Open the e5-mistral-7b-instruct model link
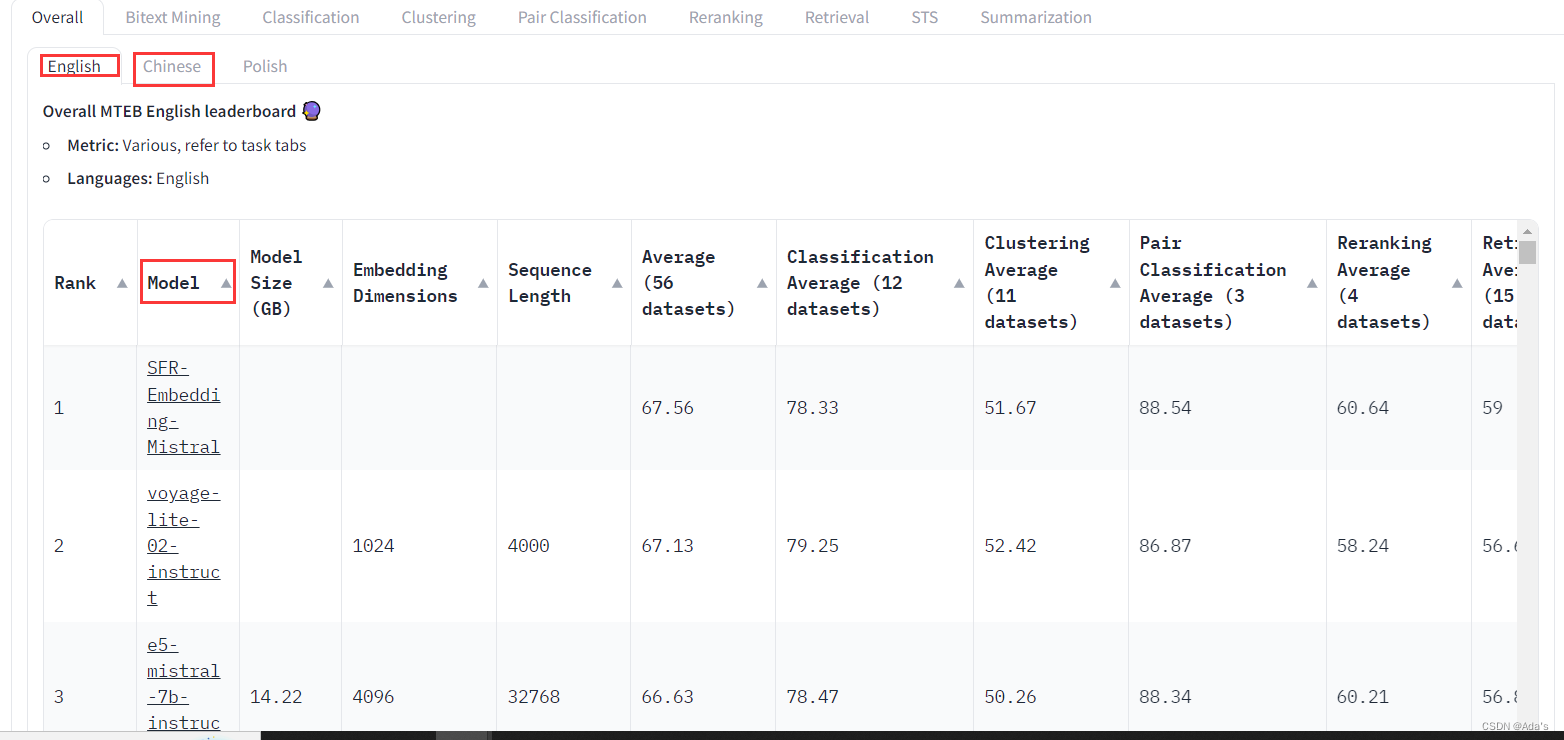This screenshot has width=1564, height=740. point(183,683)
